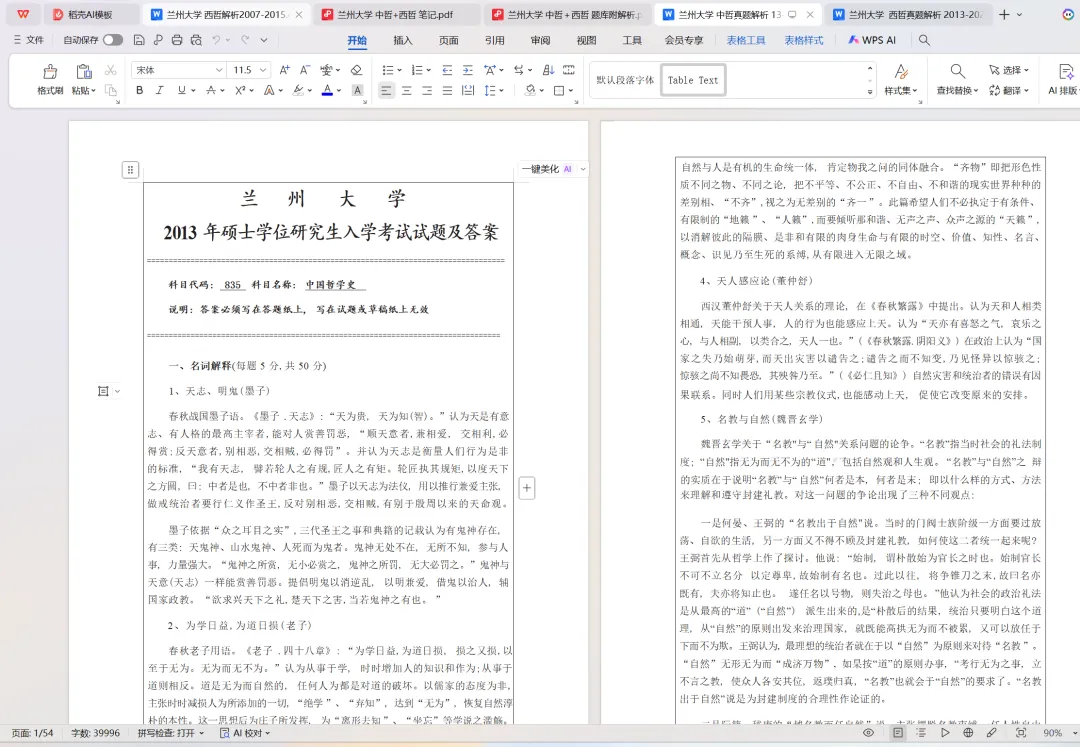This screenshot has height=747, width=1080.
Task: Click the Cut scissors icon
Action: pyautogui.click(x=110, y=70)
